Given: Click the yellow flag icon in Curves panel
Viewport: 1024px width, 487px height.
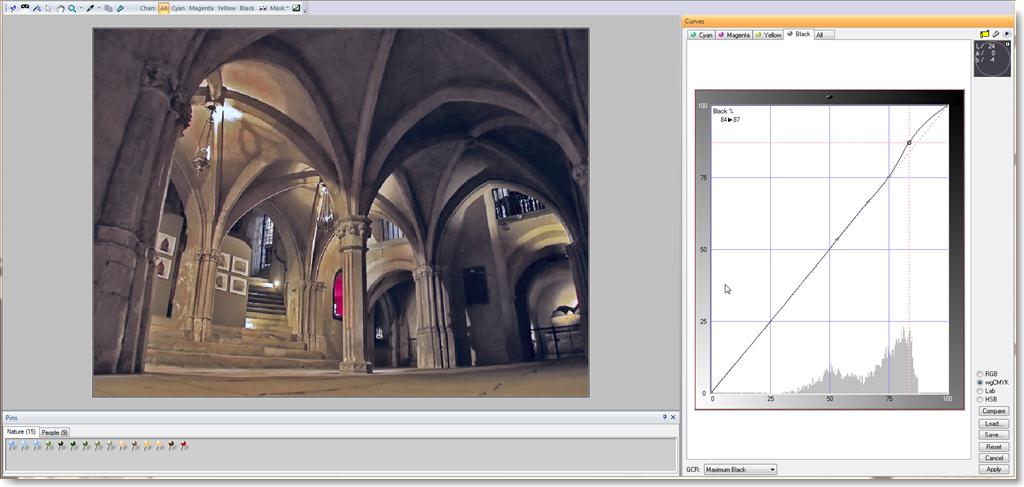Looking at the screenshot, I should click(x=984, y=34).
